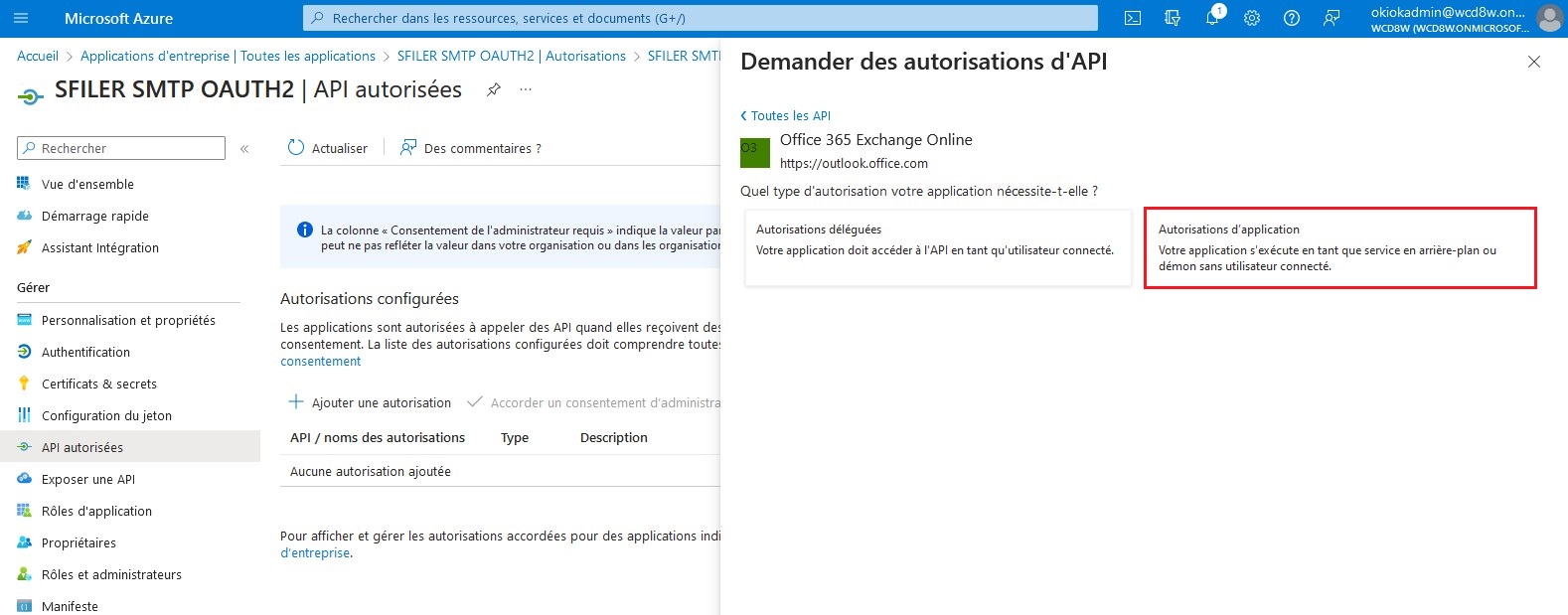Pin the SFILER SMTP OAUTH2 page
Viewport: 1568px width, 615px height.
coord(493,89)
